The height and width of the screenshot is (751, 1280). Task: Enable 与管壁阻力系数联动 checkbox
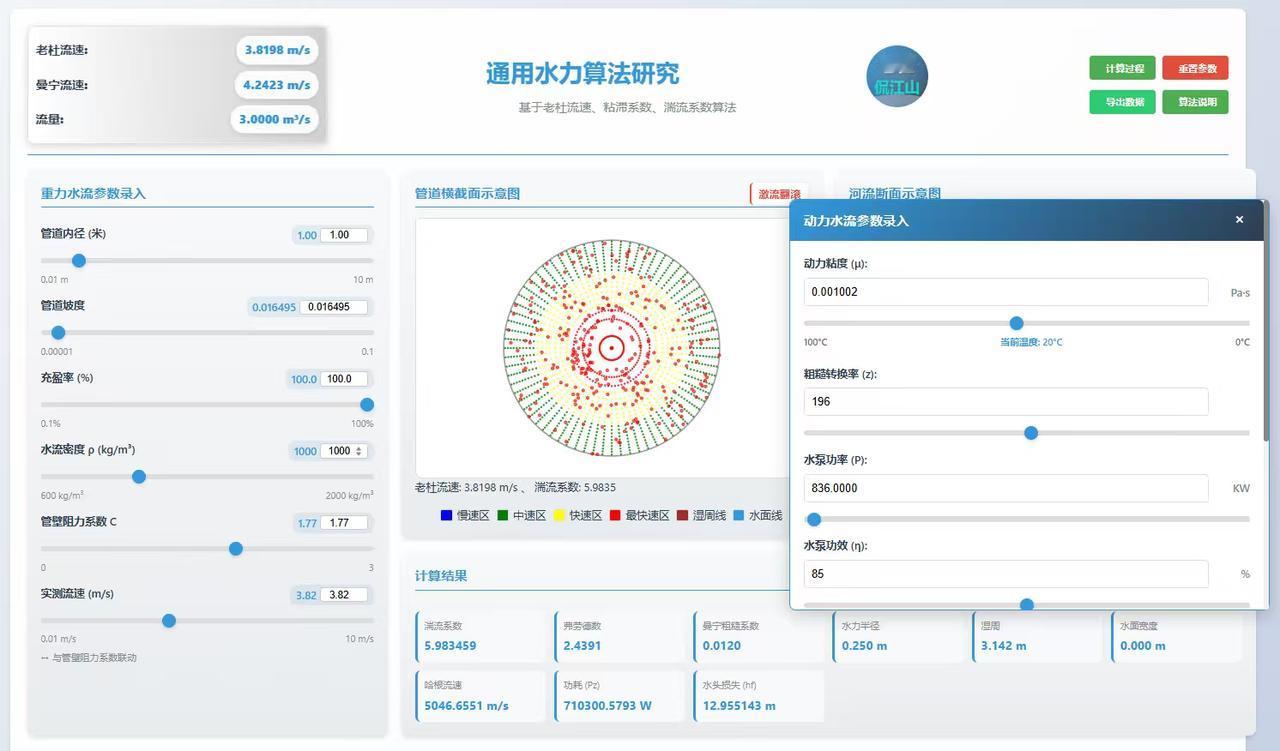click(45, 657)
